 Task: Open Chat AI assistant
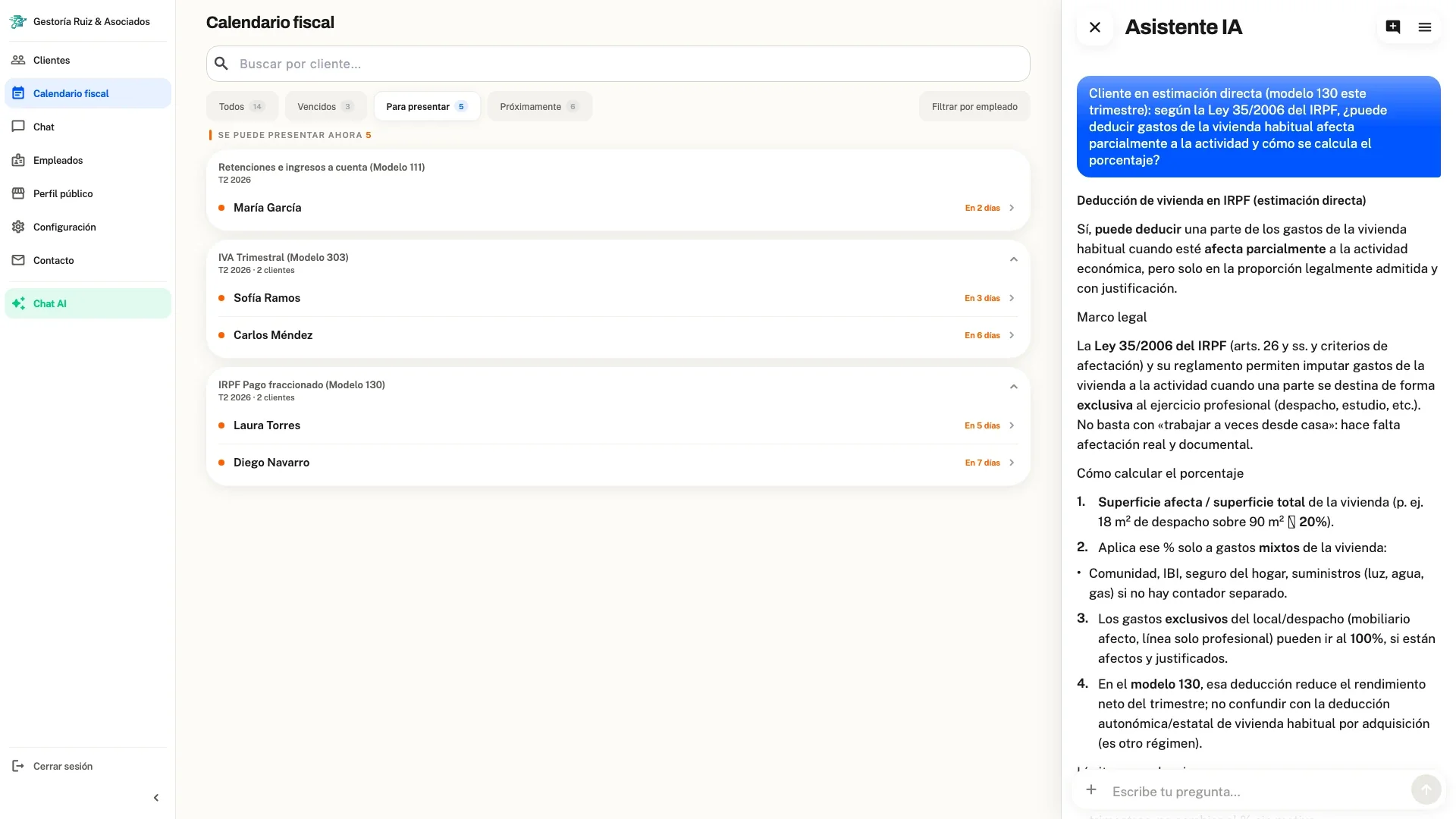point(88,303)
